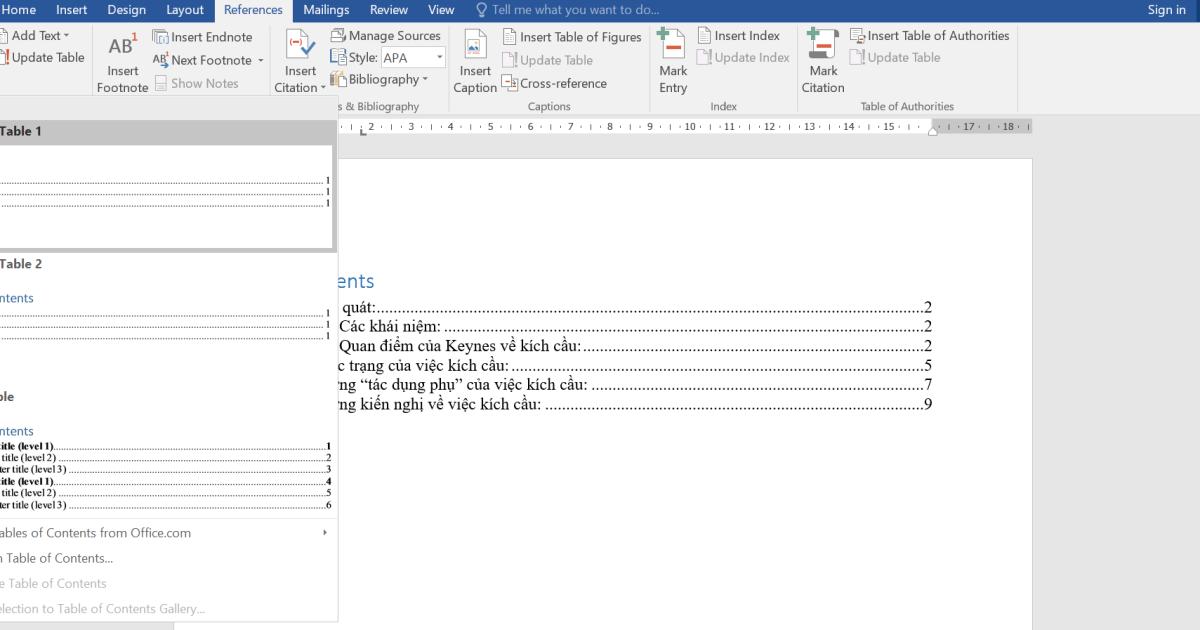Click Insert Endnote

pos(203,37)
